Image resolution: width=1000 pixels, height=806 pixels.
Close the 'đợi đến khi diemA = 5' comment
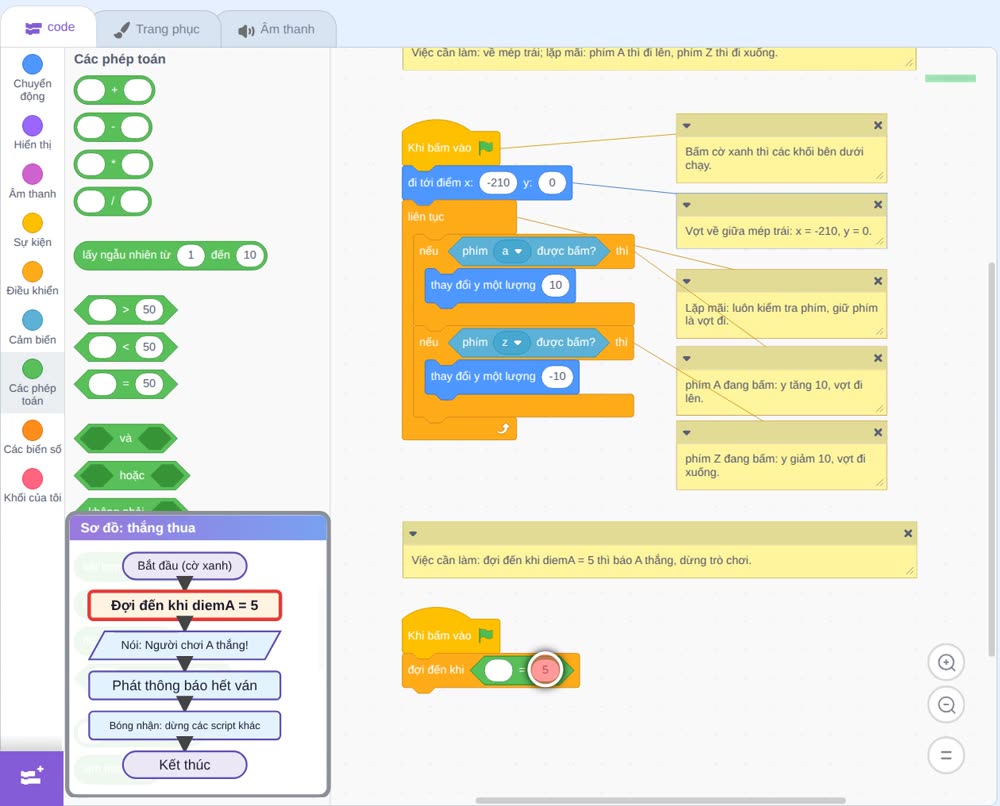pos(908,534)
